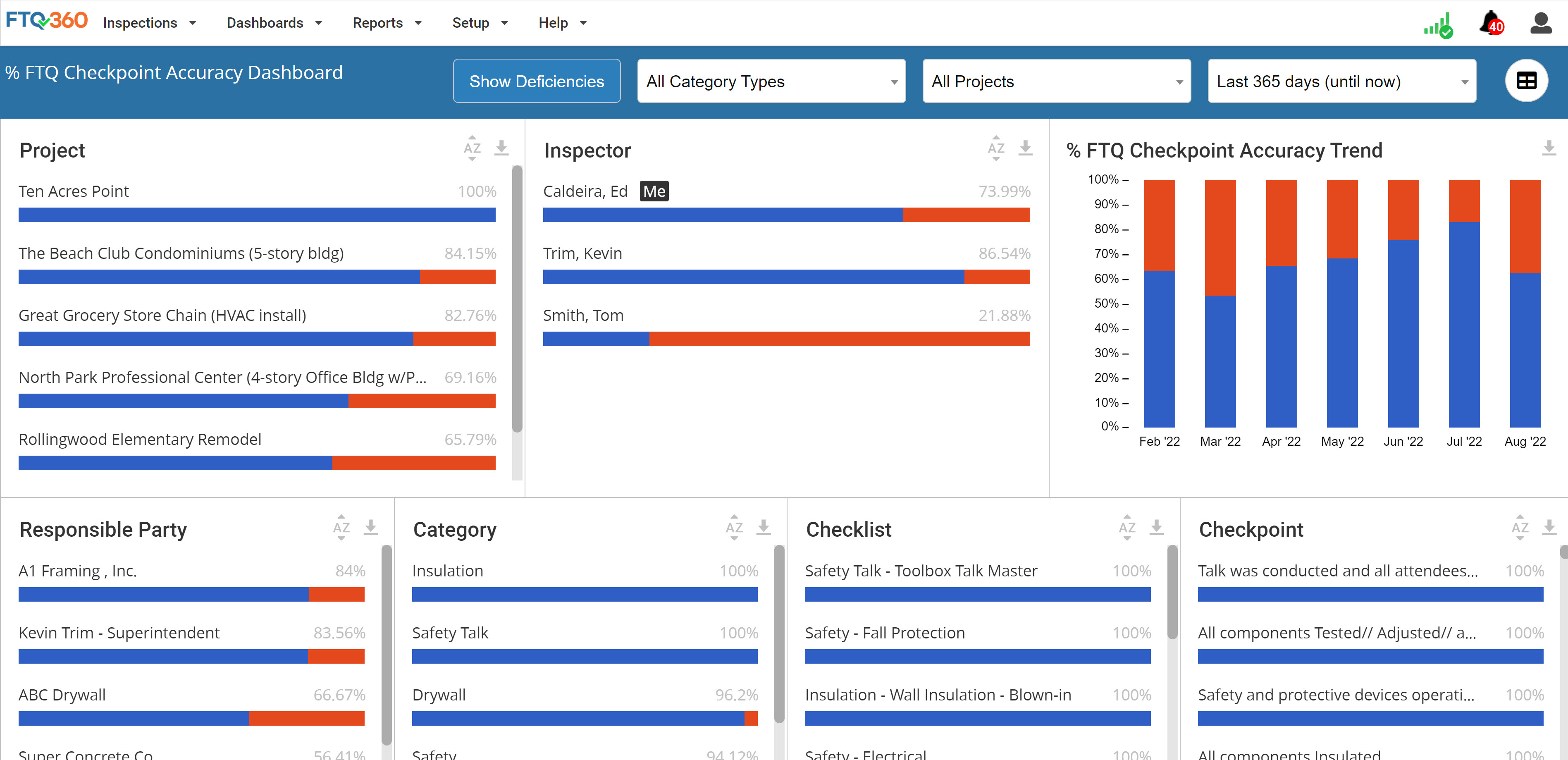The width and height of the screenshot is (1568, 760).
Task: Sort the Checklist panel with AZ icon
Action: pyautogui.click(x=1126, y=527)
